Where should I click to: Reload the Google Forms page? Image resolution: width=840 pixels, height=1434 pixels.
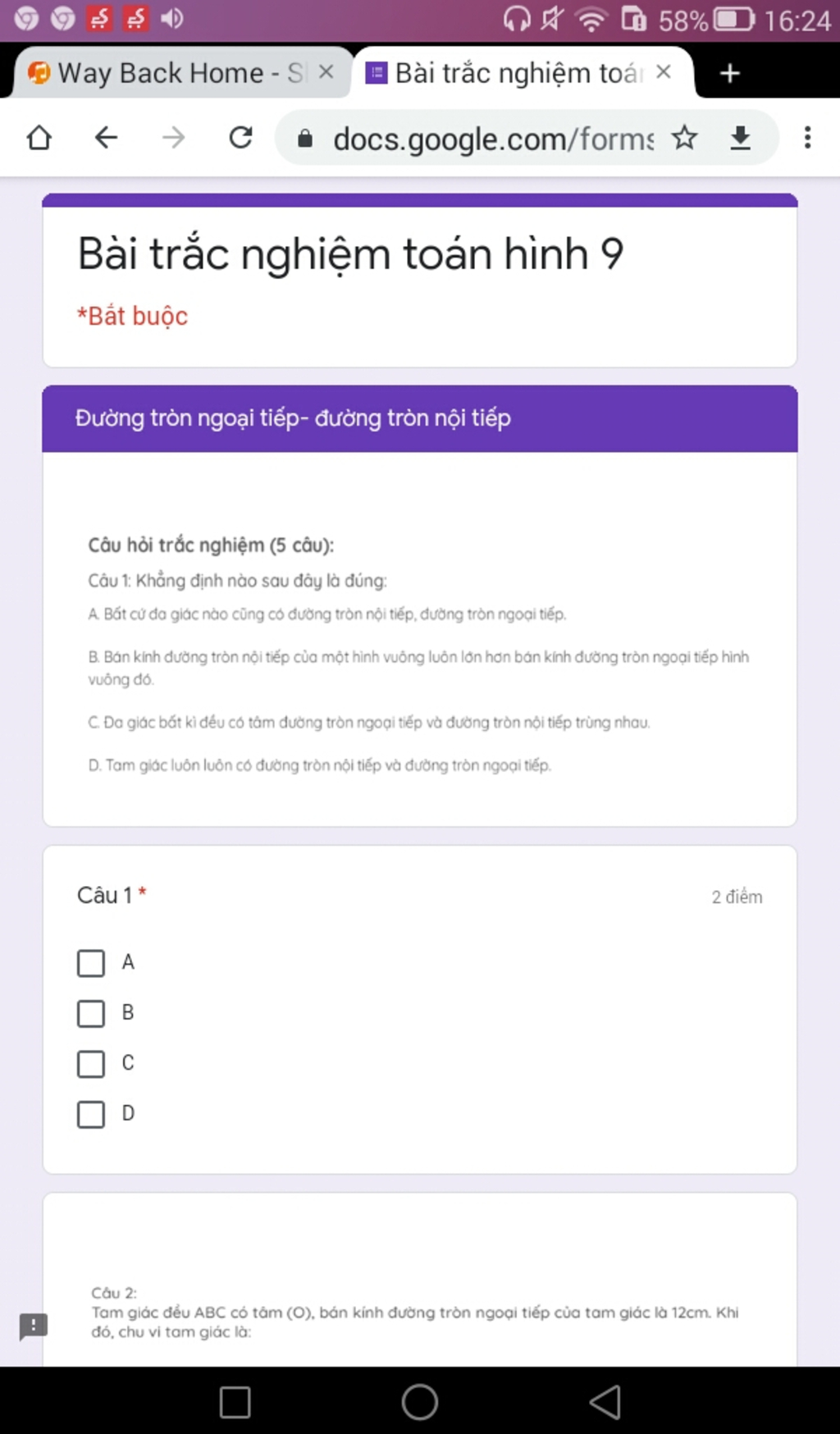tap(240, 138)
